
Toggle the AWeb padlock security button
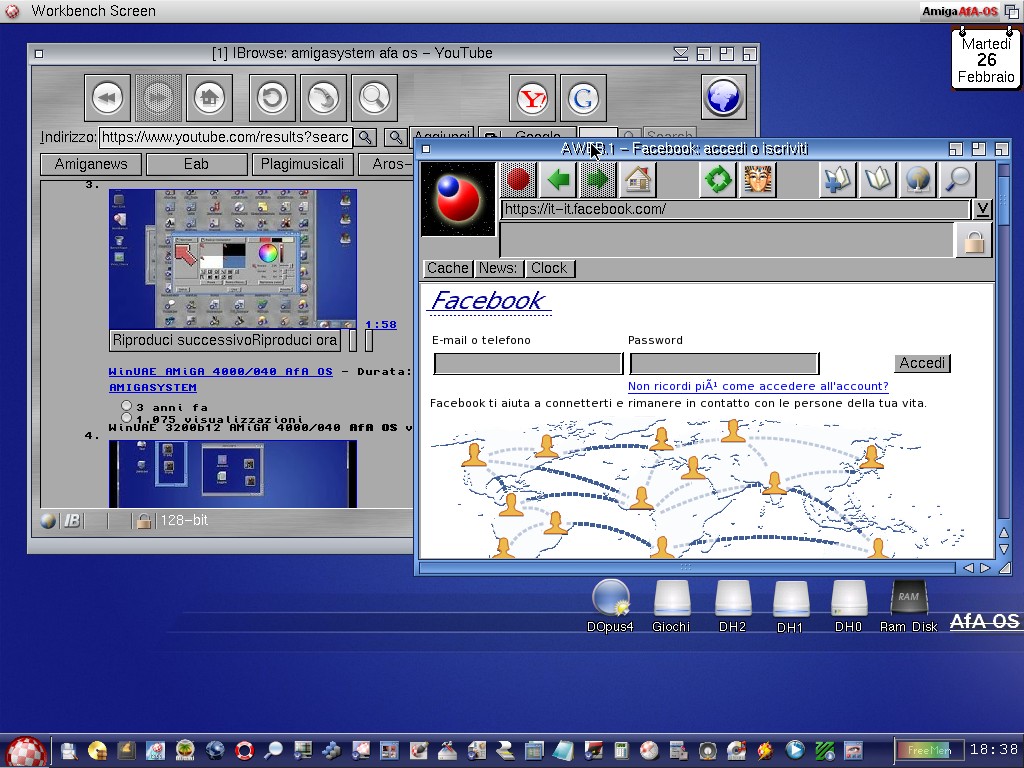973,241
